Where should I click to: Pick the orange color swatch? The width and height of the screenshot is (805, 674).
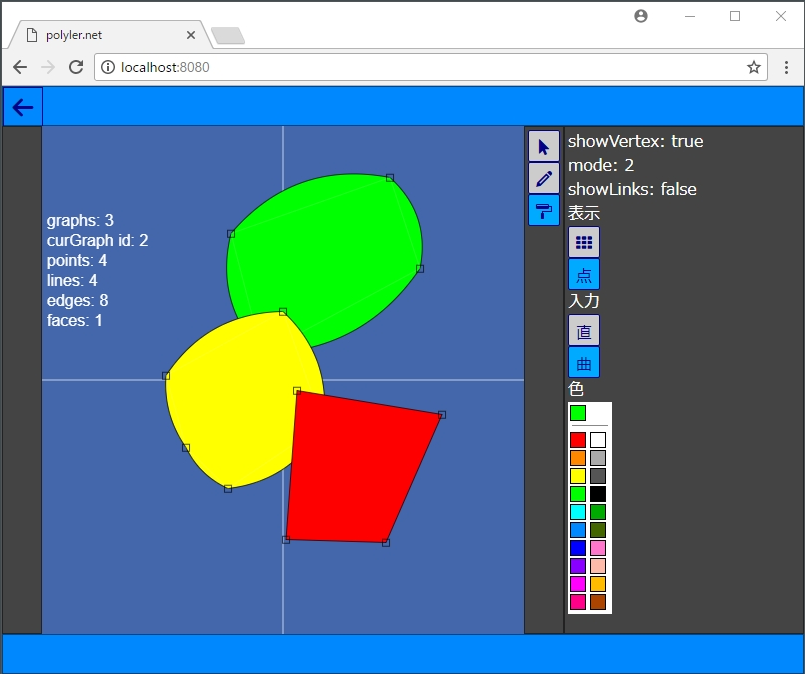click(578, 458)
